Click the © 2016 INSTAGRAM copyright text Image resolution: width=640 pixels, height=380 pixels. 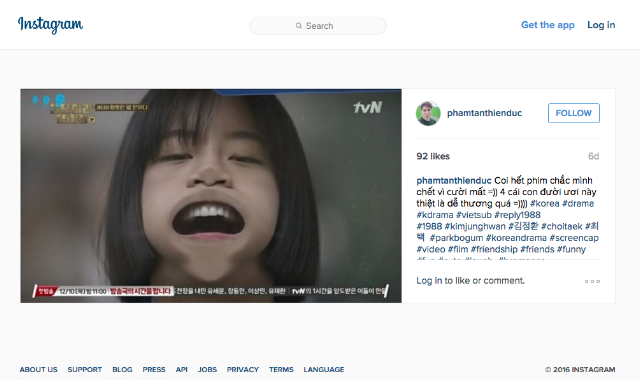click(580, 369)
